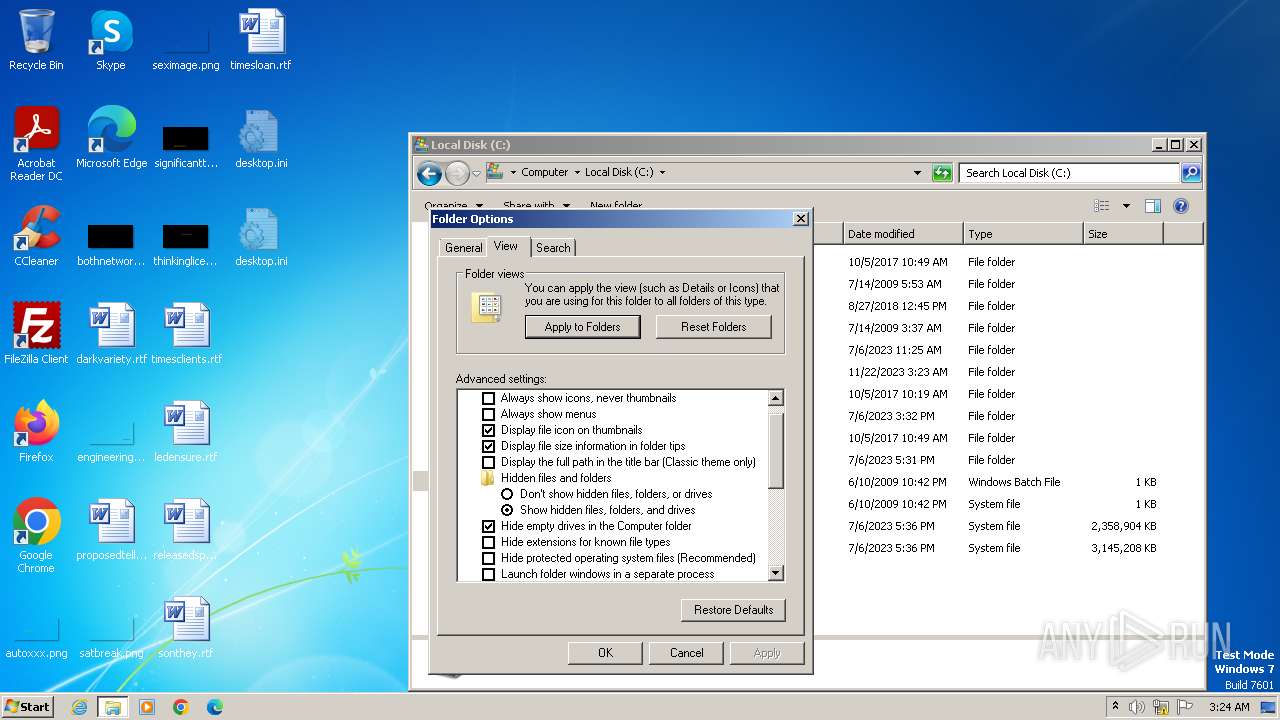
Task: Select the sonthey.rtf file icon
Action: click(186, 628)
